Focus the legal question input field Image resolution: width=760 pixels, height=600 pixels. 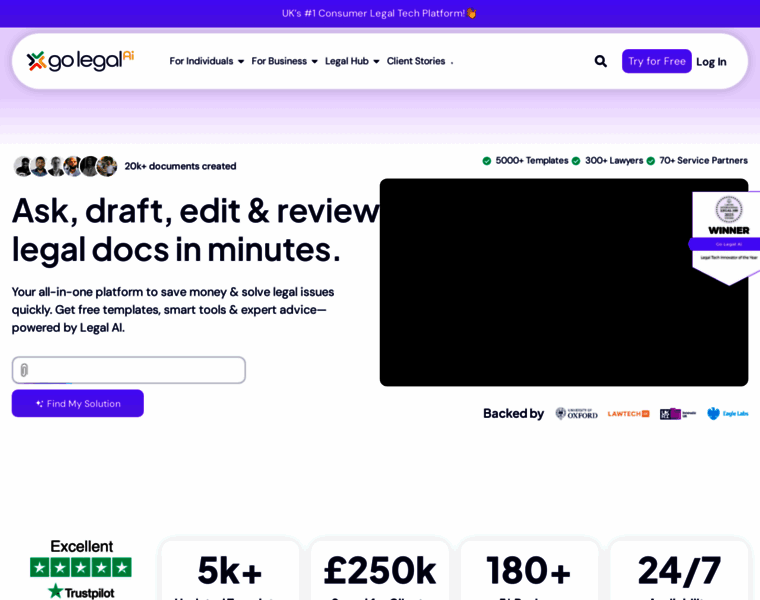(x=128, y=370)
